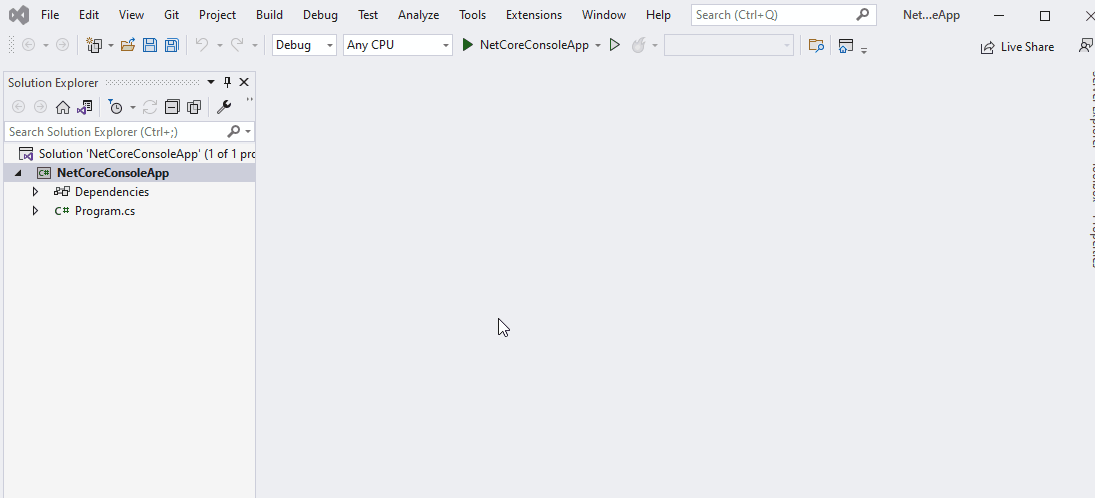The height and width of the screenshot is (498, 1095).
Task: Open the Project menu
Action: point(217,15)
